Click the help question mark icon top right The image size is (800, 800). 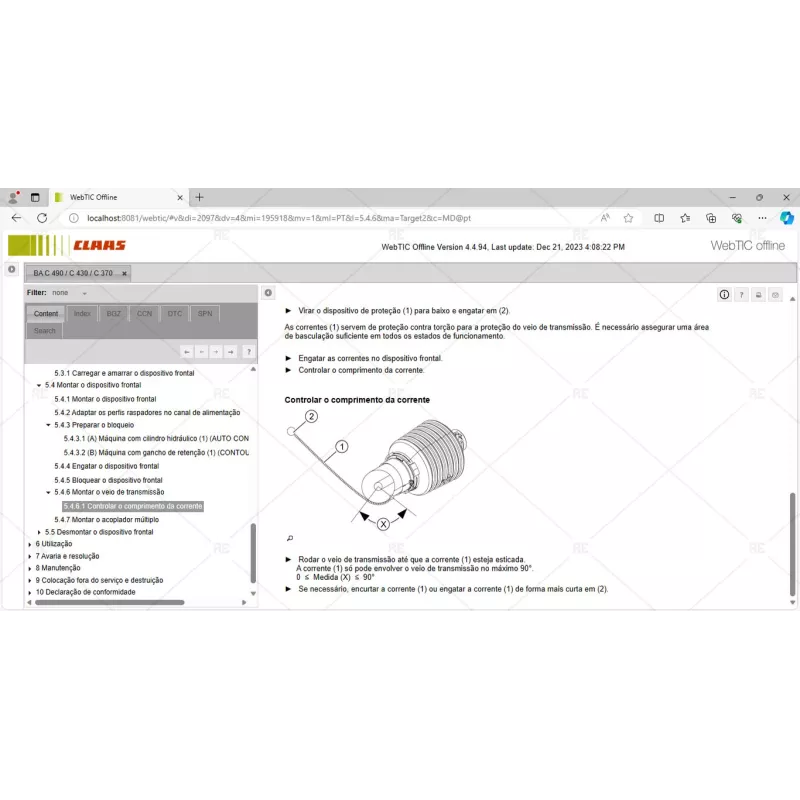742,294
